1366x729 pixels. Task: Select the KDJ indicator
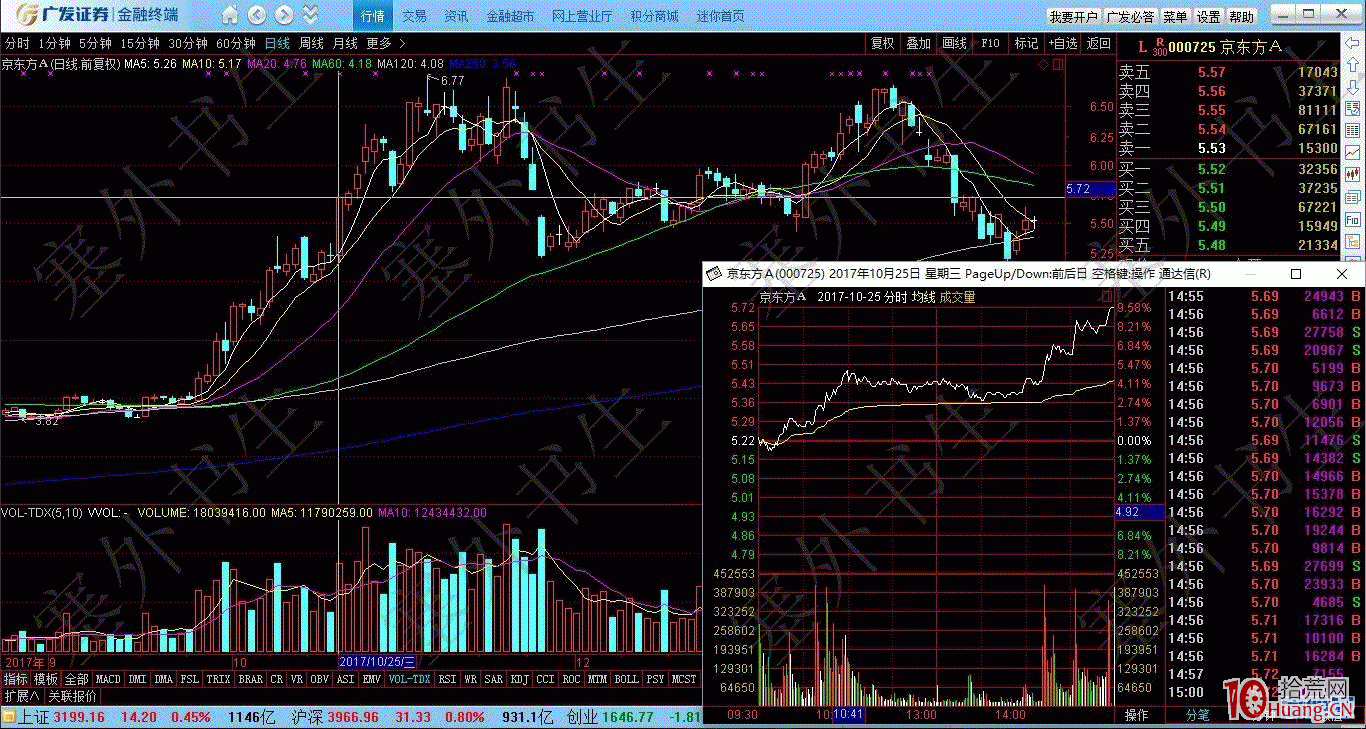point(519,679)
